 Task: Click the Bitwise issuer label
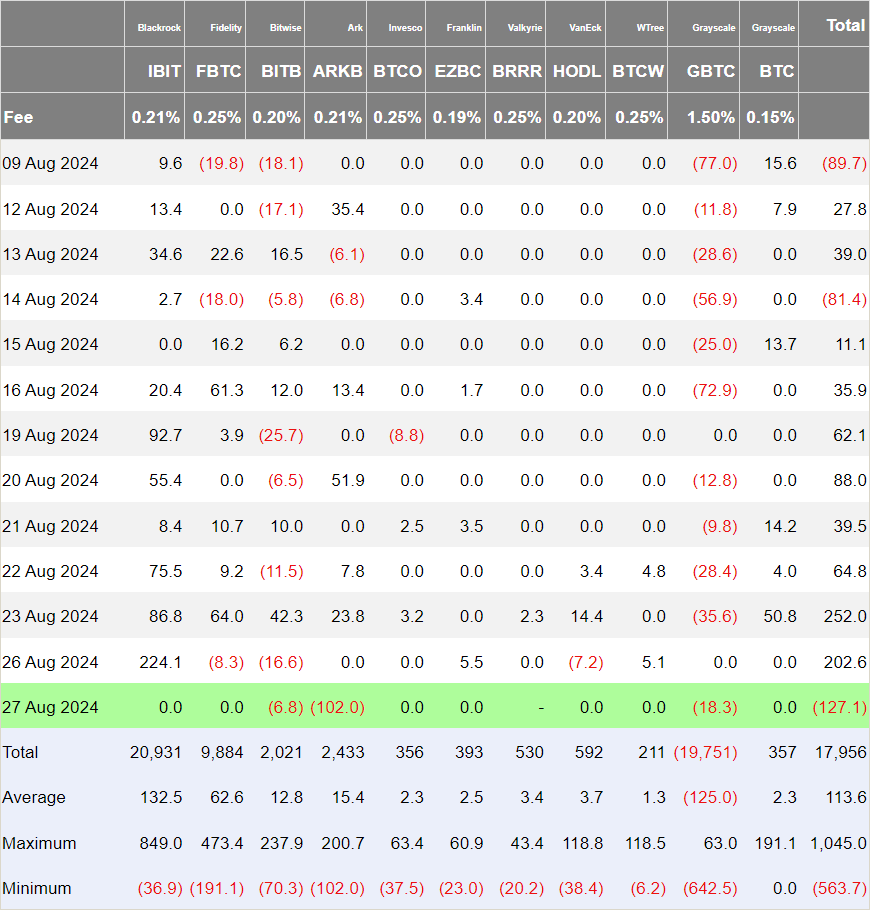pos(286,28)
